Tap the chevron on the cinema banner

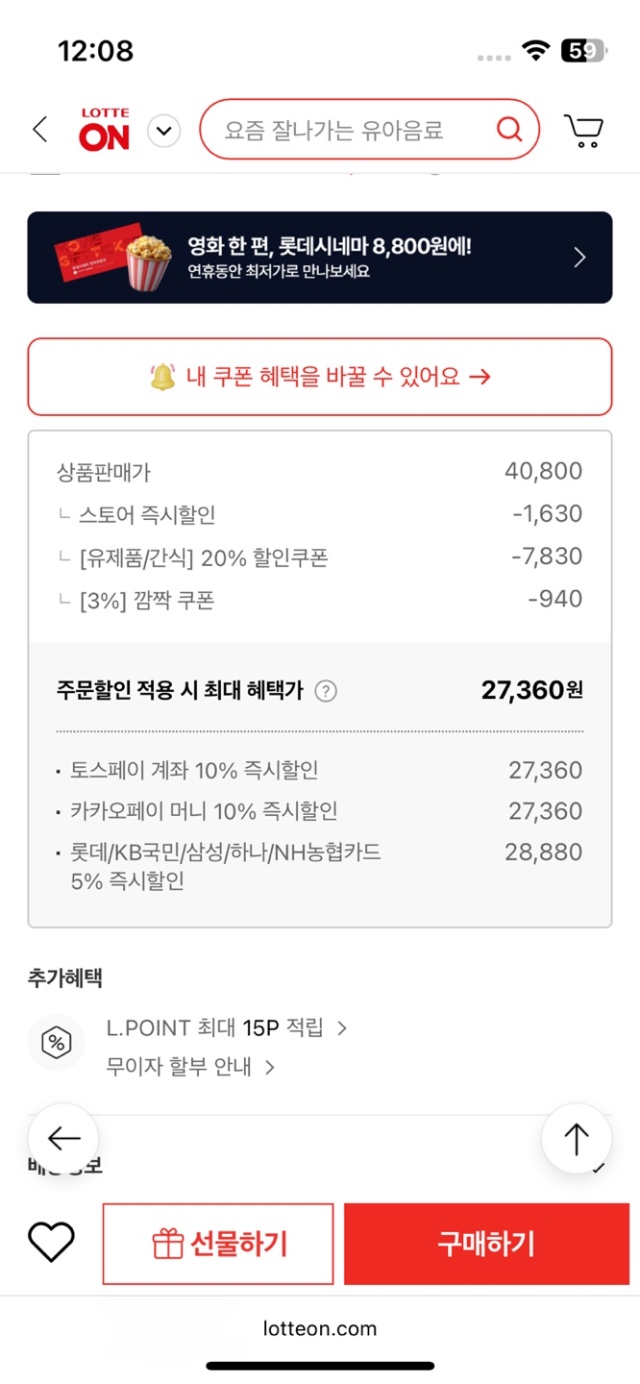(580, 257)
